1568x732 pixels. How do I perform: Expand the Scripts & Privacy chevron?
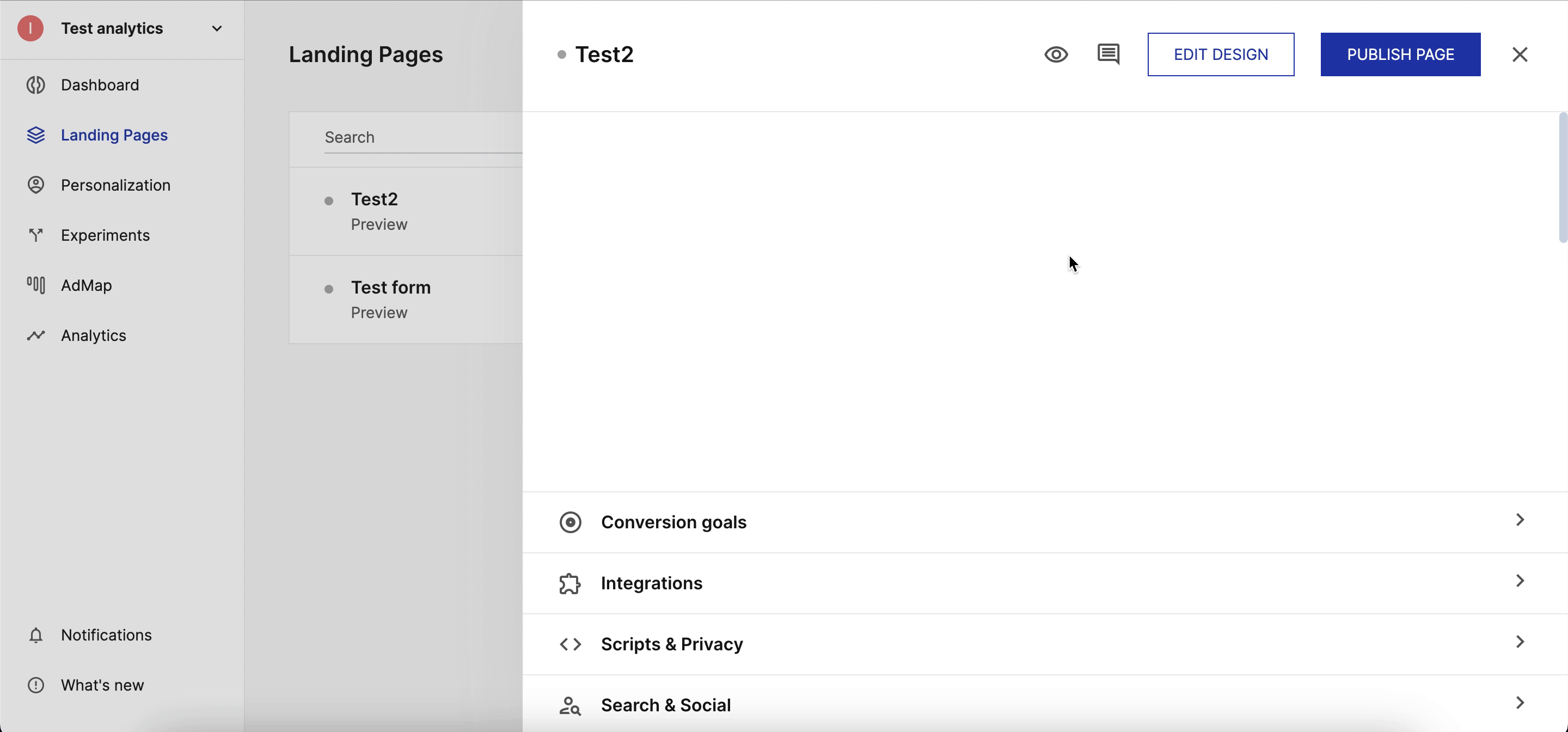click(x=1520, y=642)
